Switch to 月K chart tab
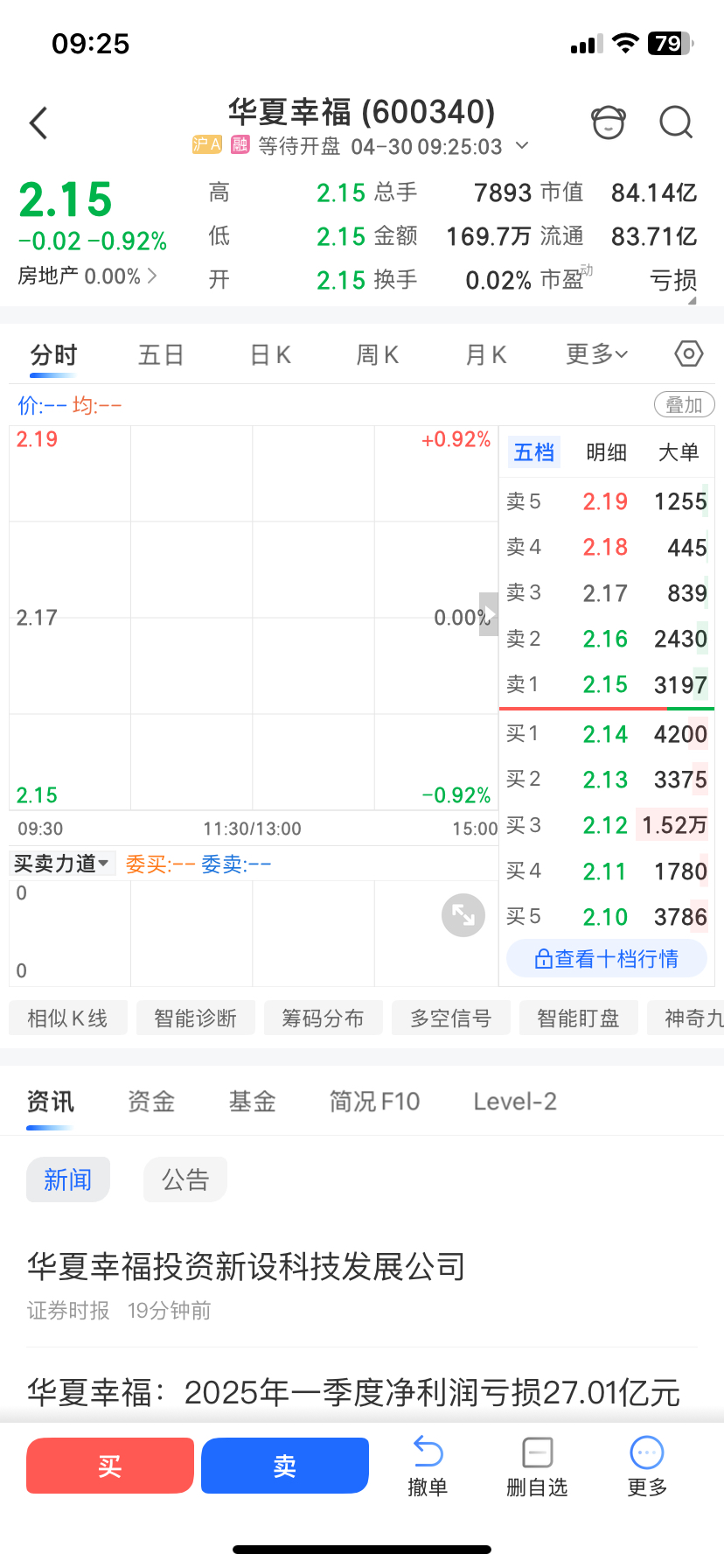The image size is (724, 1568). 486,354
